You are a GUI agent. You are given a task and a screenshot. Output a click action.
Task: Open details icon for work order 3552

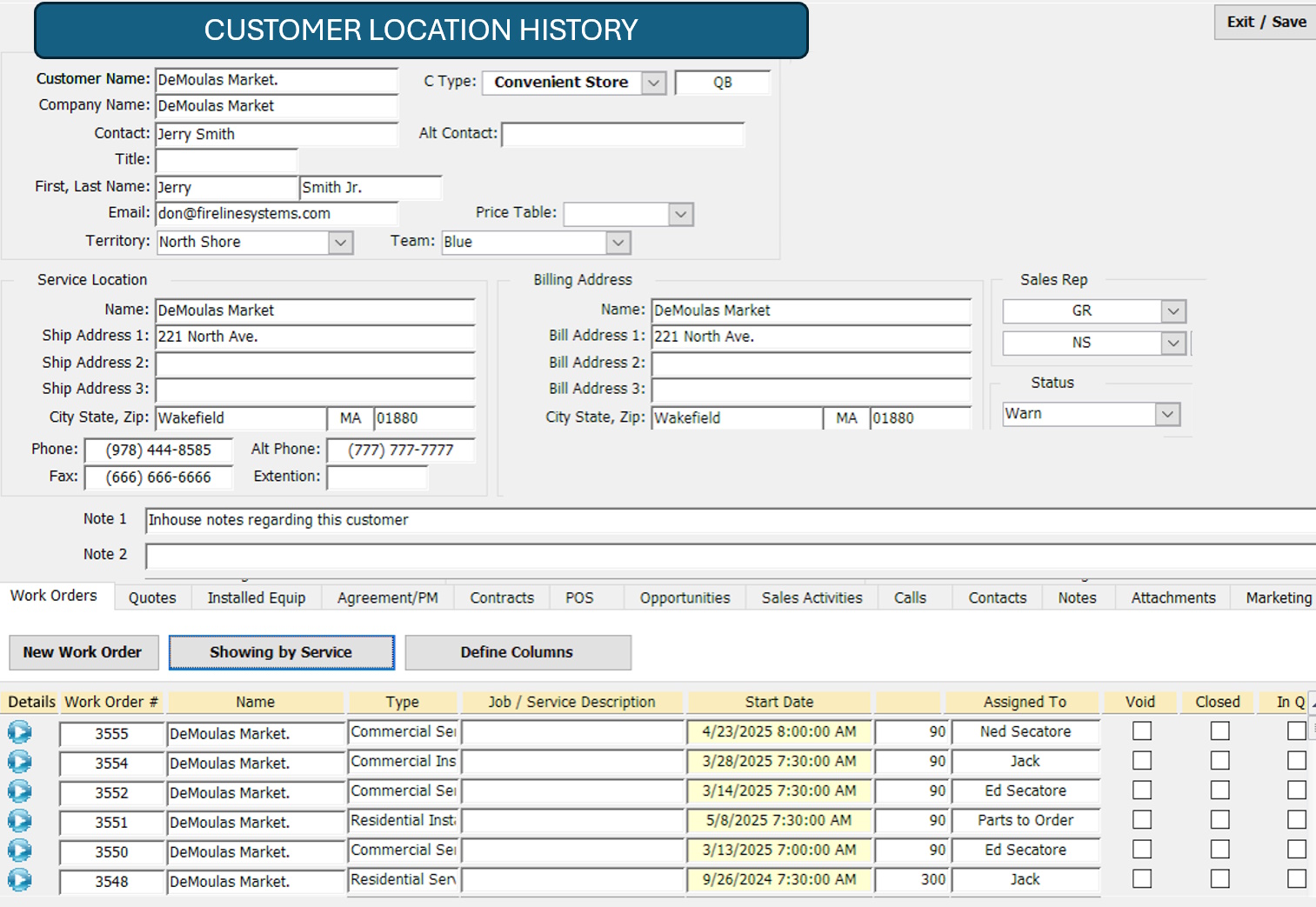pyautogui.click(x=19, y=791)
